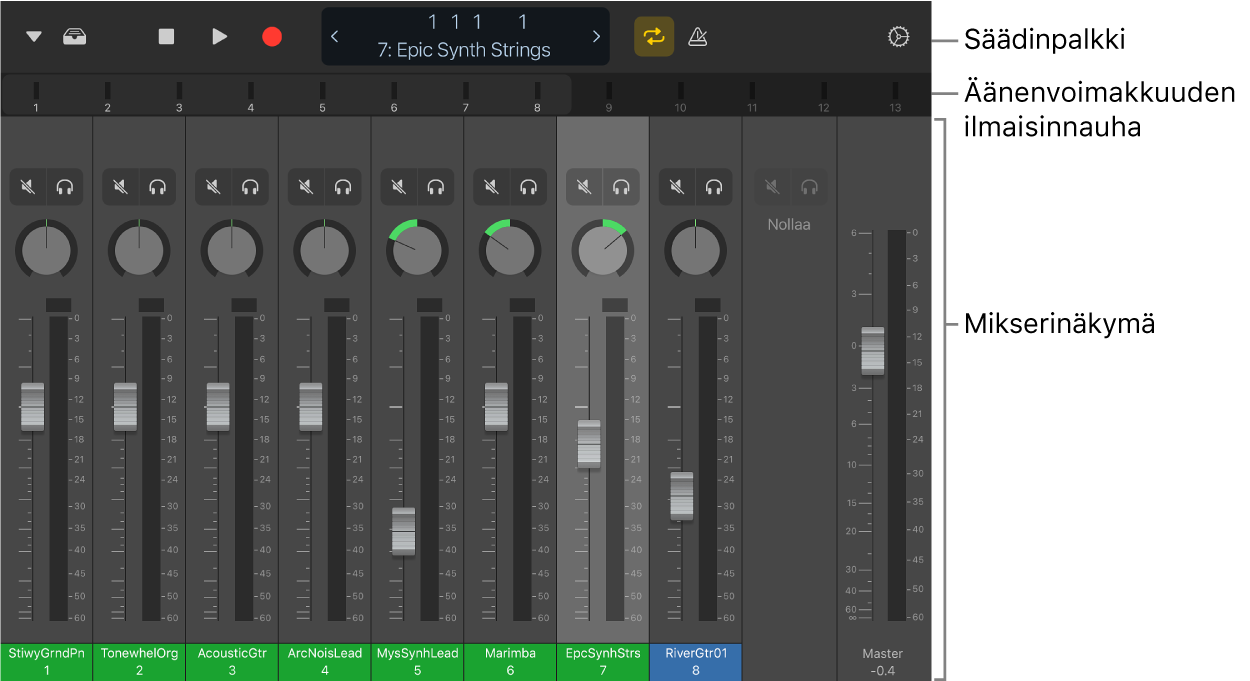Solo the RiverGtr01 channel
The image size is (1250, 681).
click(x=714, y=186)
